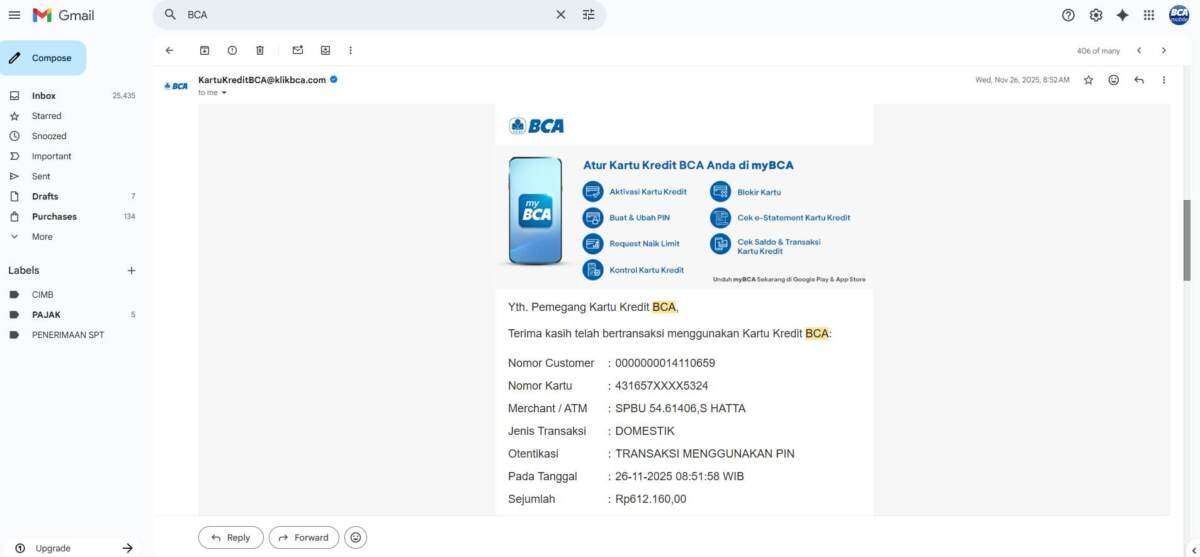Compose a new email
The image size is (1200, 557).
(43, 58)
